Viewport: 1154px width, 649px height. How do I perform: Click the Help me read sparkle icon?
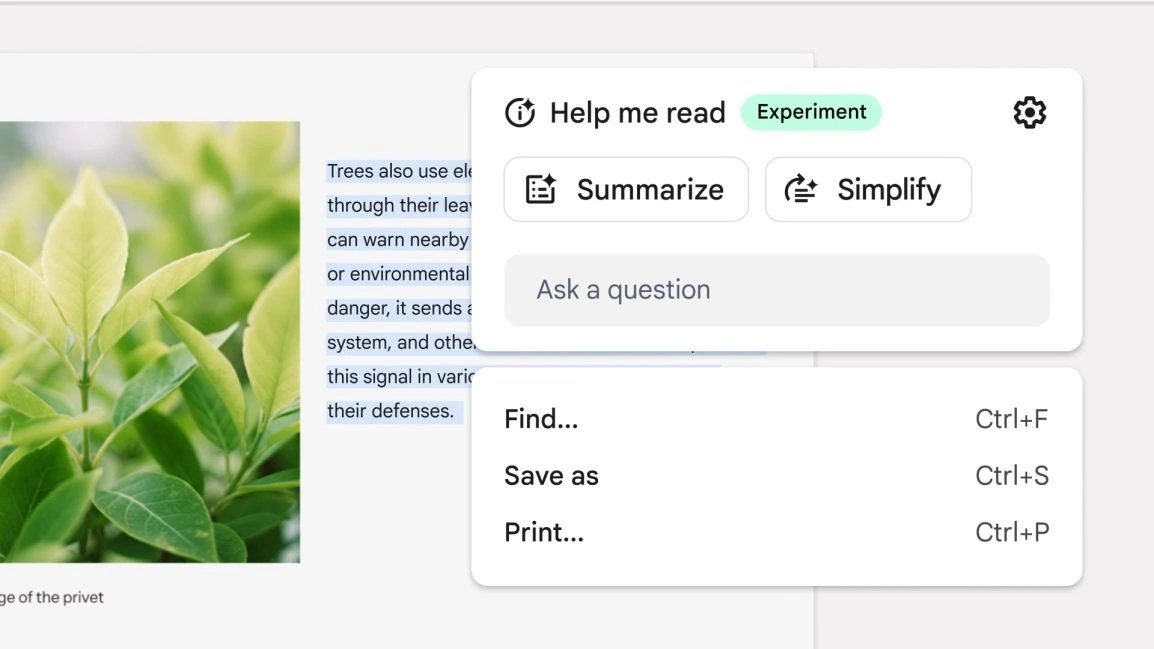[520, 113]
